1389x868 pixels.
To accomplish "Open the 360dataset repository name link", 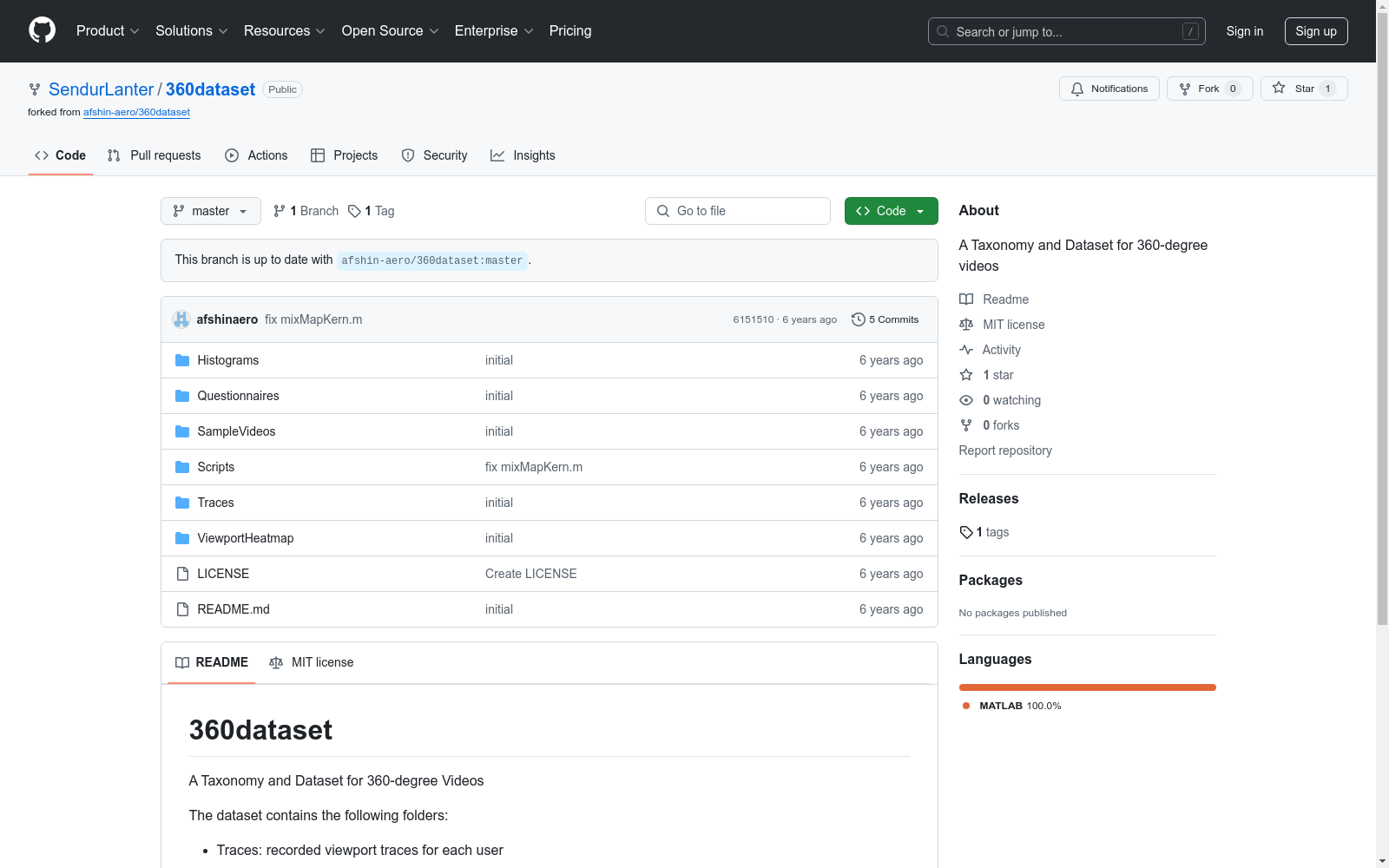I will [210, 89].
